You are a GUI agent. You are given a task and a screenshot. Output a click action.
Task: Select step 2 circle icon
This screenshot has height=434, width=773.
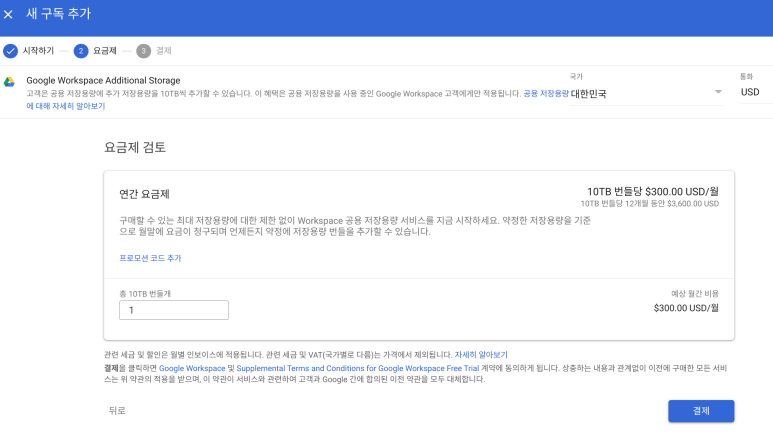81,51
